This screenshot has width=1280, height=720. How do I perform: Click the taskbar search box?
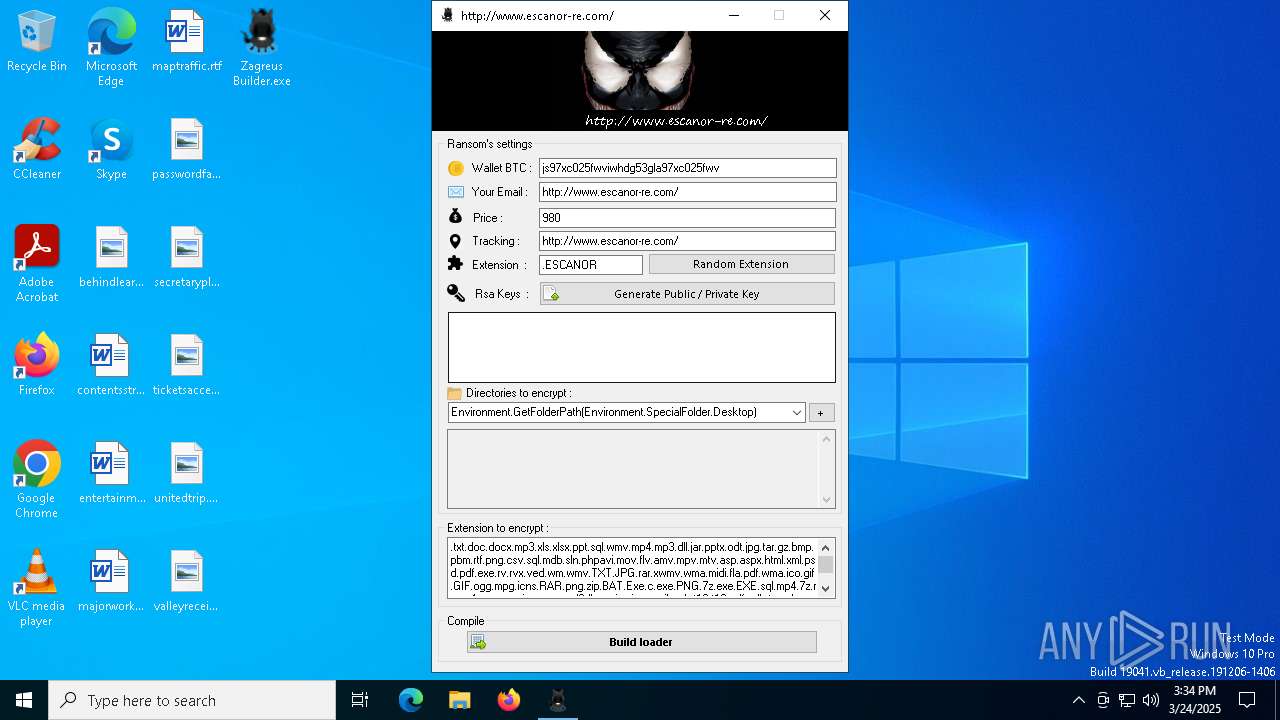192,700
